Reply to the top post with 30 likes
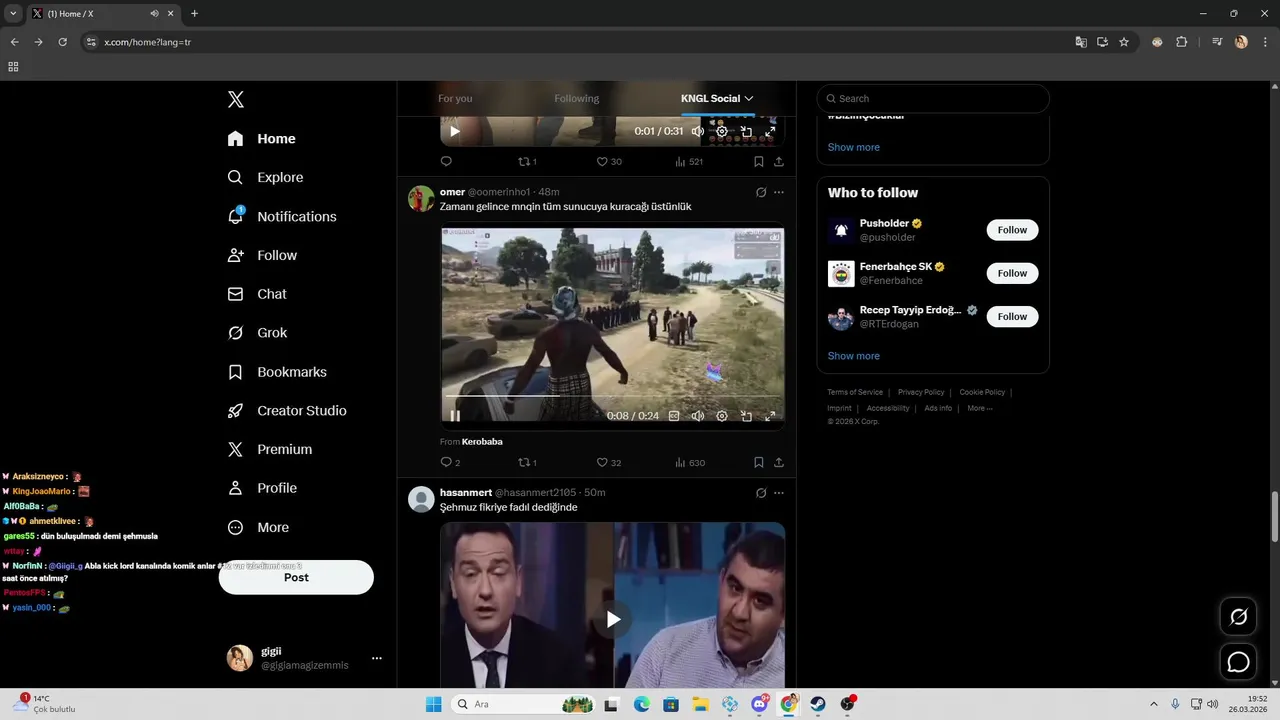This screenshot has height=720, width=1280. [446, 161]
